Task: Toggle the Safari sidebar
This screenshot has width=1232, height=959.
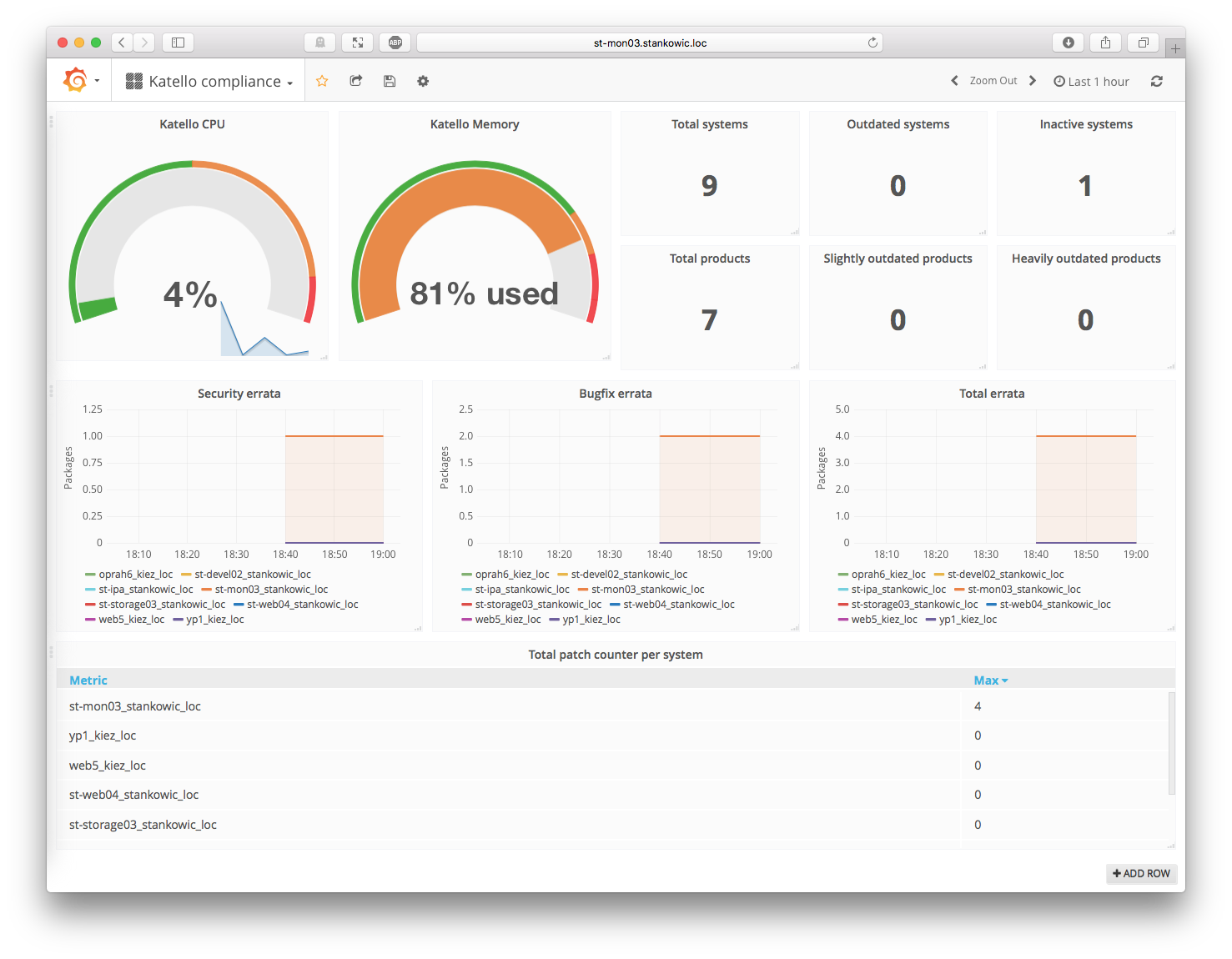Action: (178, 42)
